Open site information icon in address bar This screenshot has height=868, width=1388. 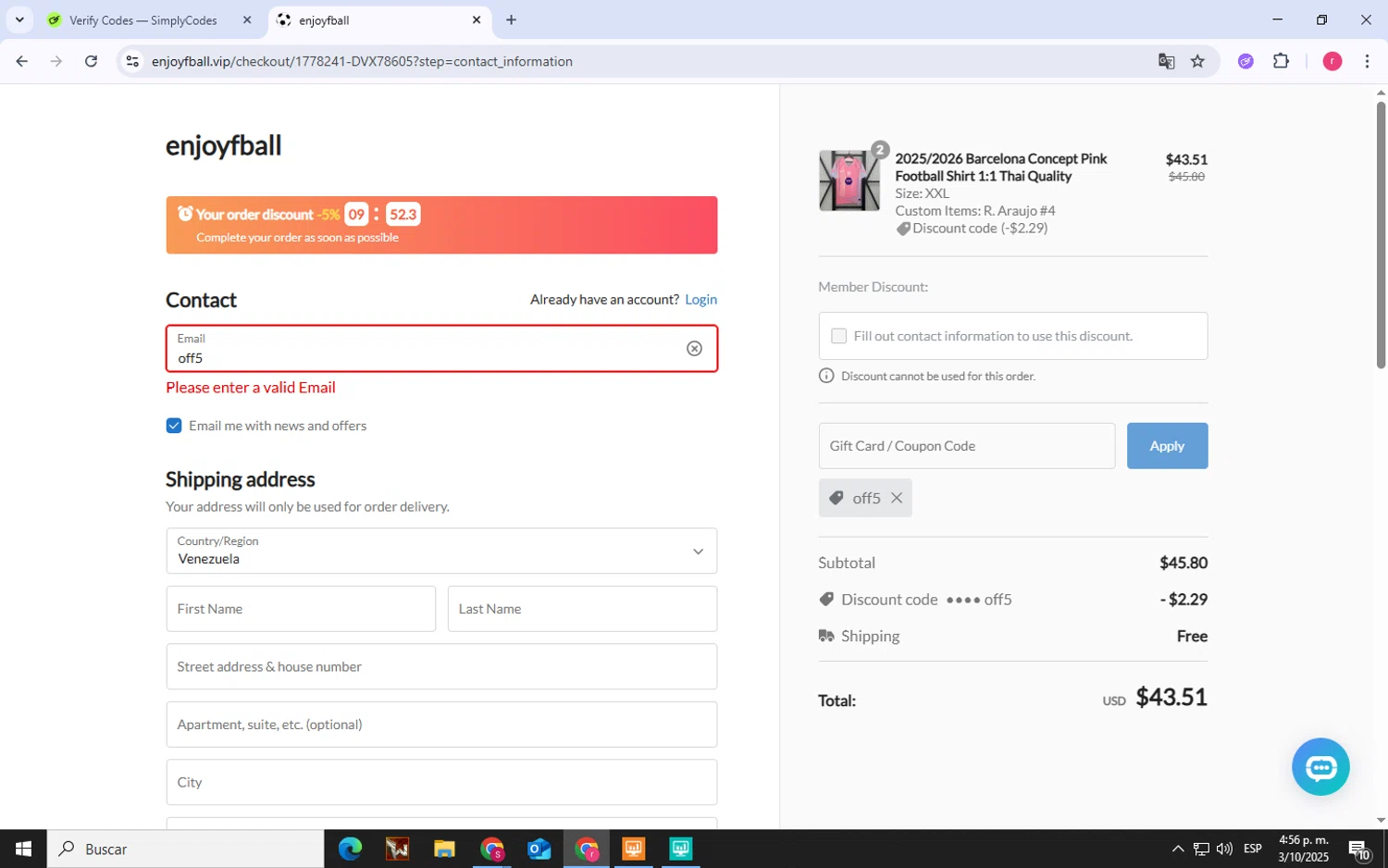132,61
